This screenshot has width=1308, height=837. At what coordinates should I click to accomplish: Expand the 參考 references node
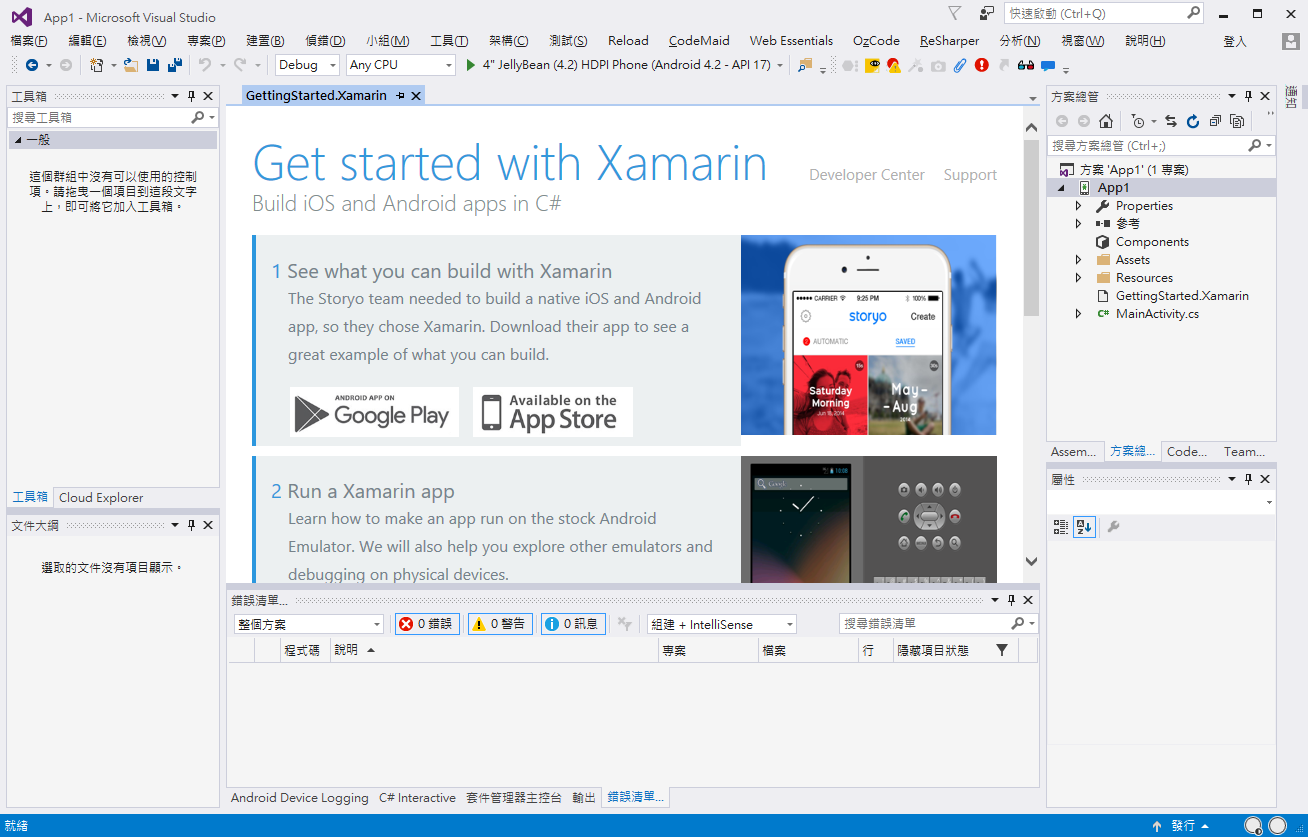pyautogui.click(x=1078, y=224)
